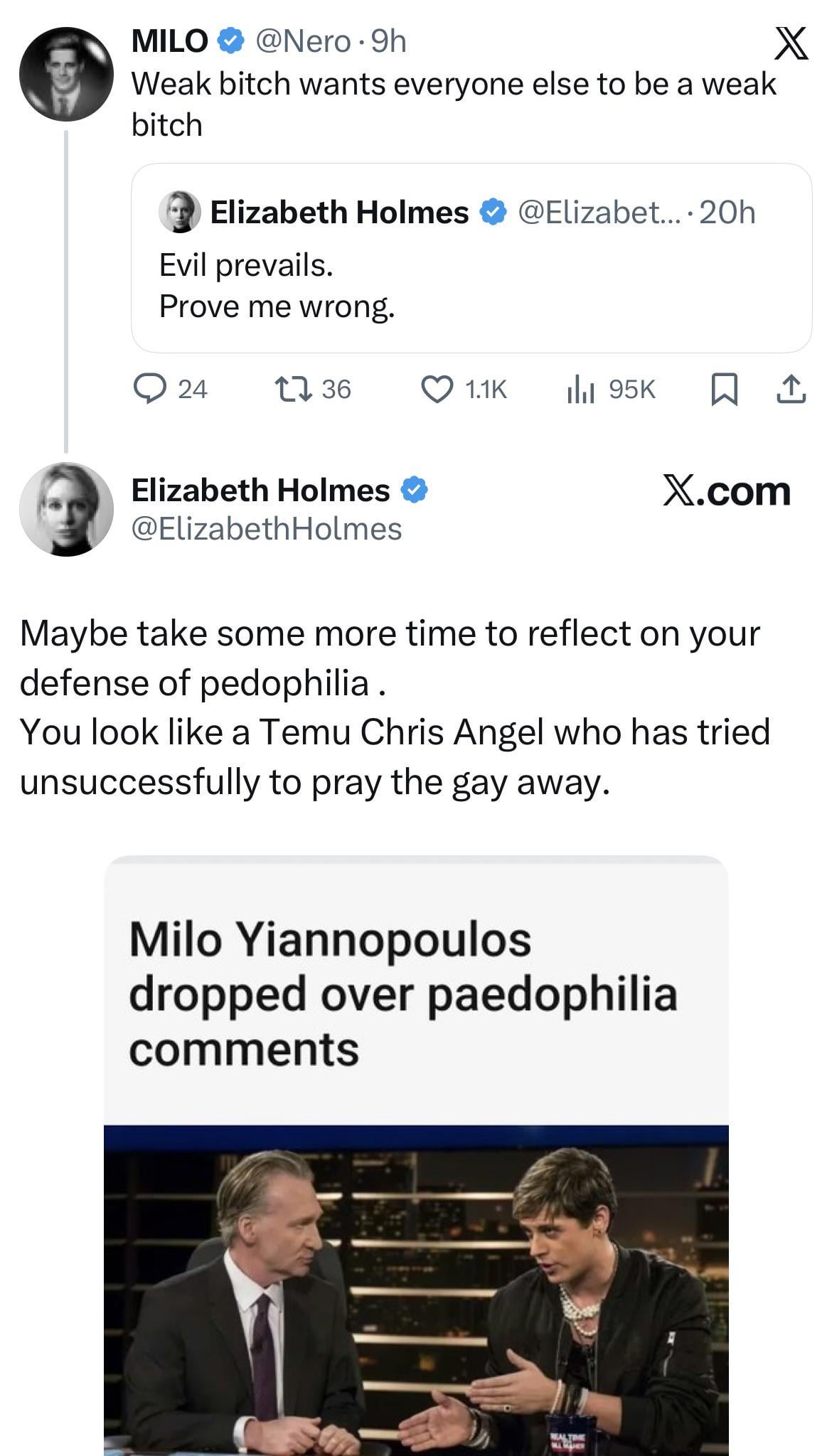Click the @Nero handle link
The height and width of the screenshot is (1456, 832).
(x=302, y=41)
